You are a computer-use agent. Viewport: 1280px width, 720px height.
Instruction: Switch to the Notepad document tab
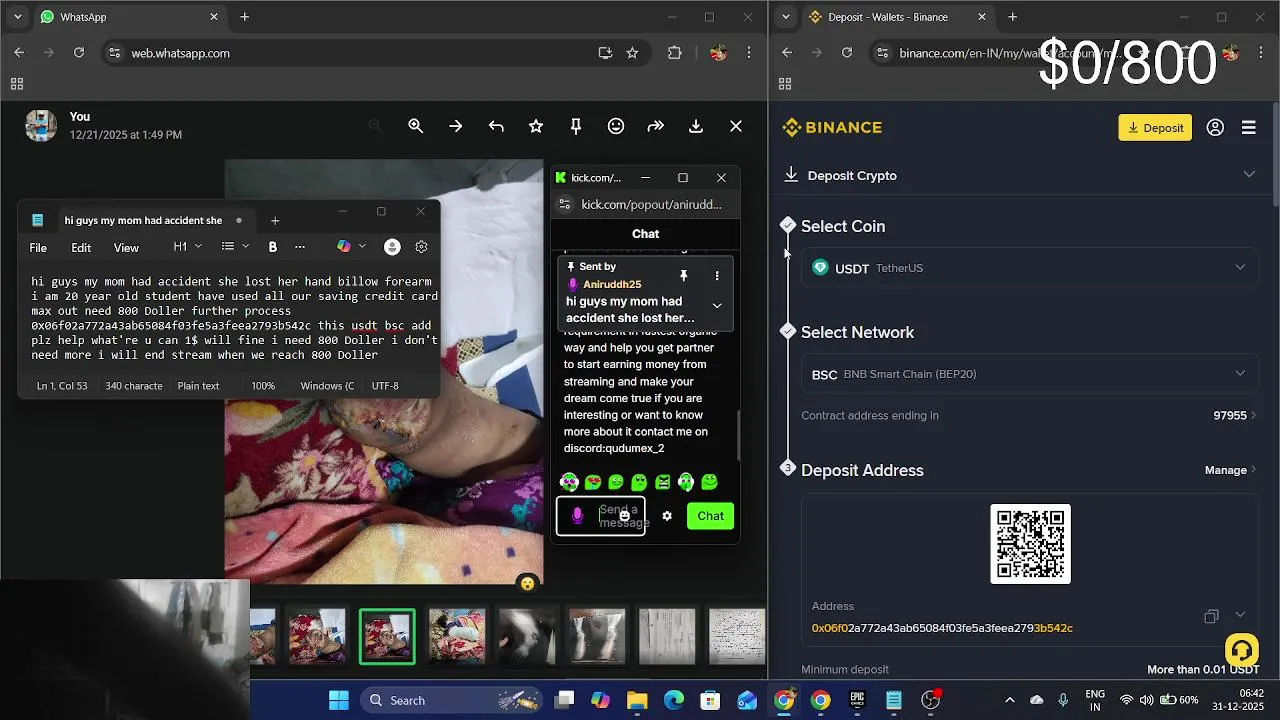(x=137, y=220)
